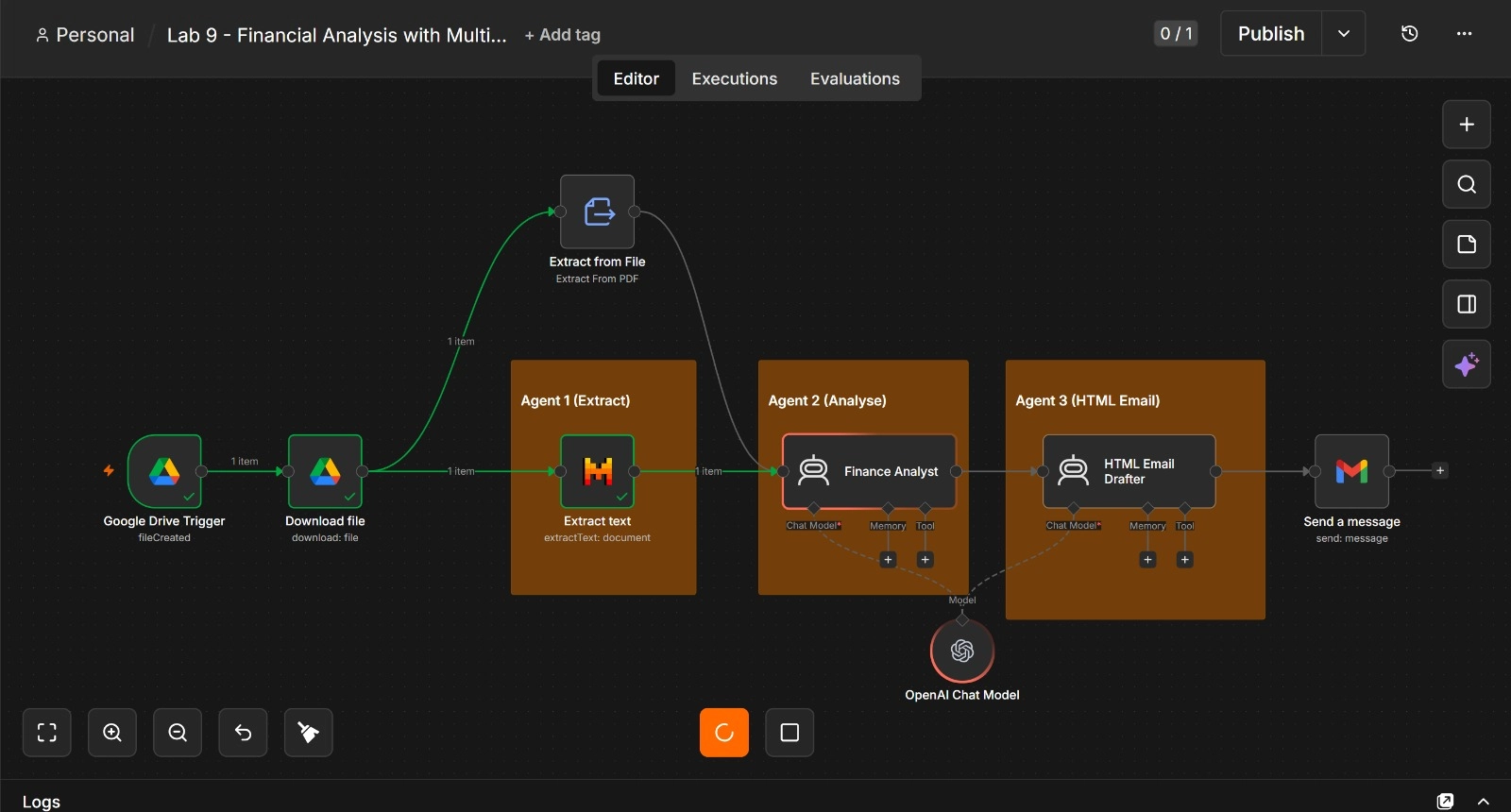Click the Add tag link
This screenshot has height=812, width=1511.
point(563,35)
